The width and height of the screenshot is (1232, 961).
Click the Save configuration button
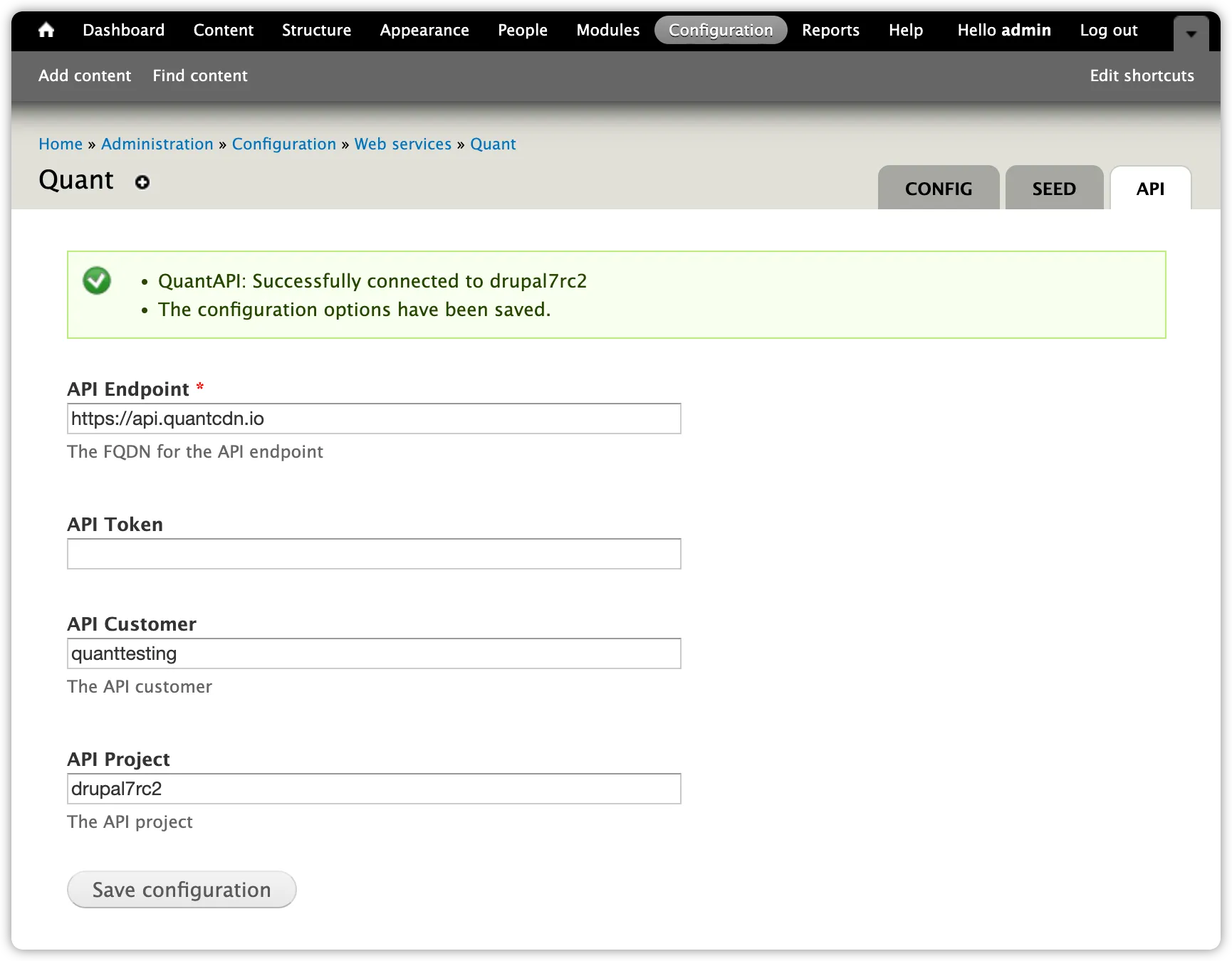181,889
